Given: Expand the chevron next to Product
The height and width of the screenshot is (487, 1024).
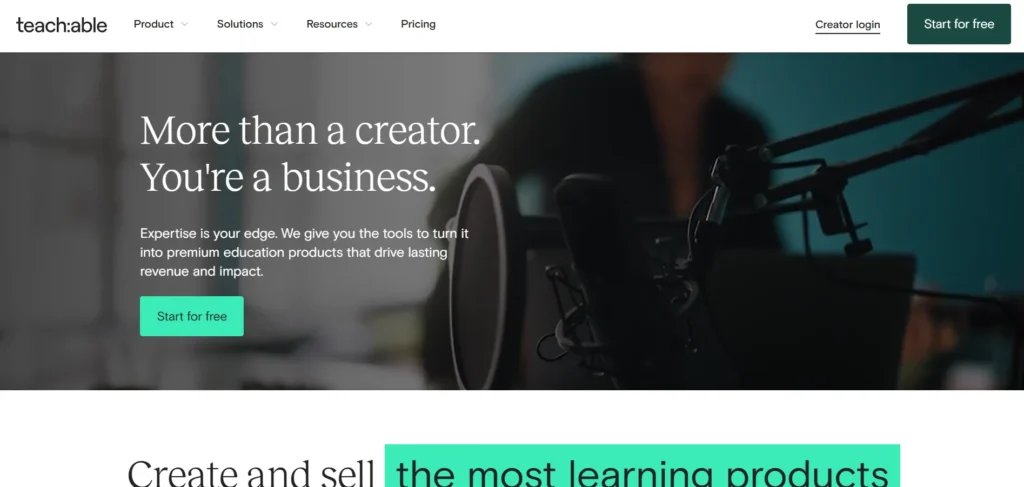Looking at the screenshot, I should coord(184,24).
